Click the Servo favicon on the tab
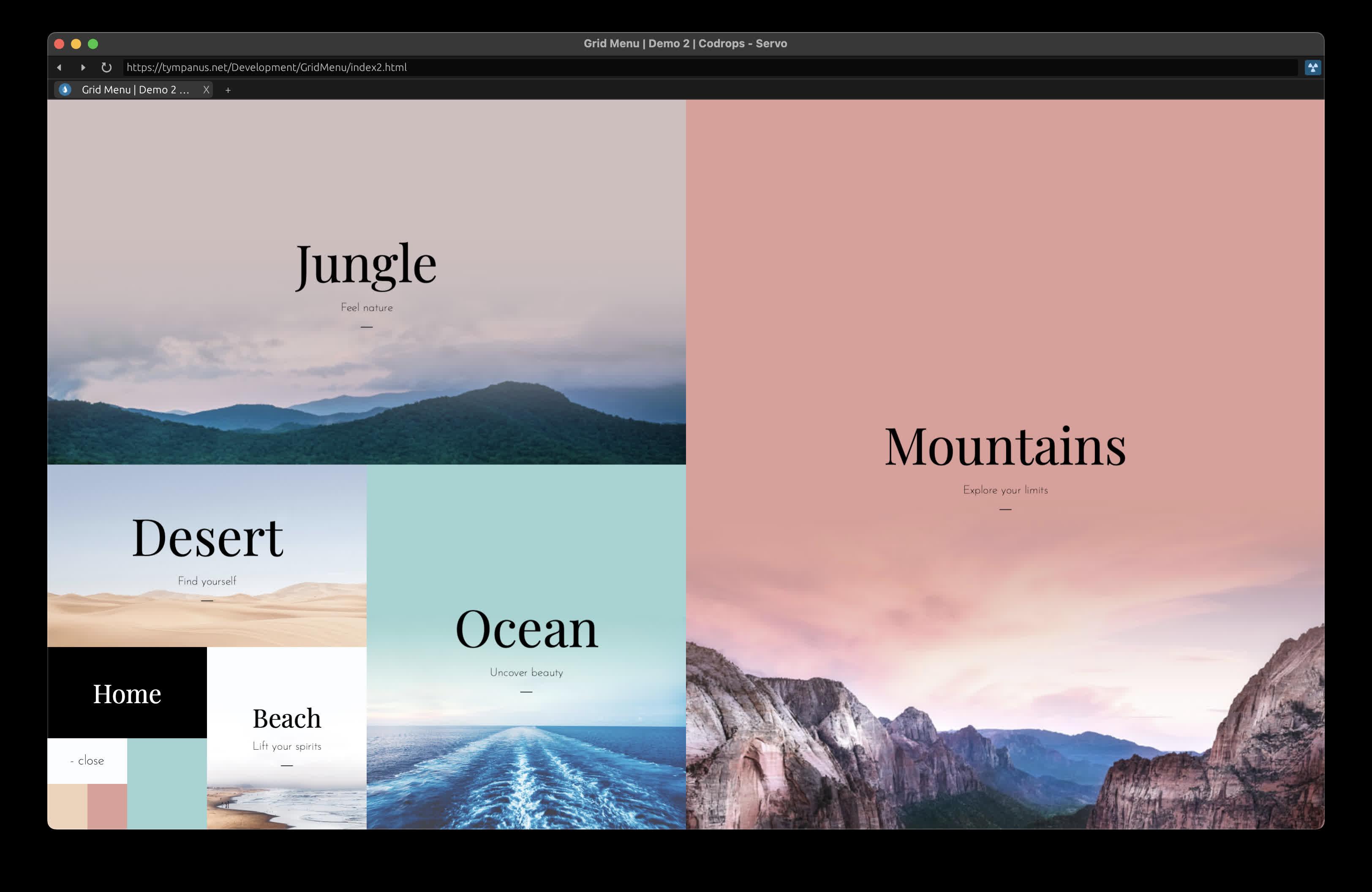The height and width of the screenshot is (892, 1372). click(x=65, y=90)
